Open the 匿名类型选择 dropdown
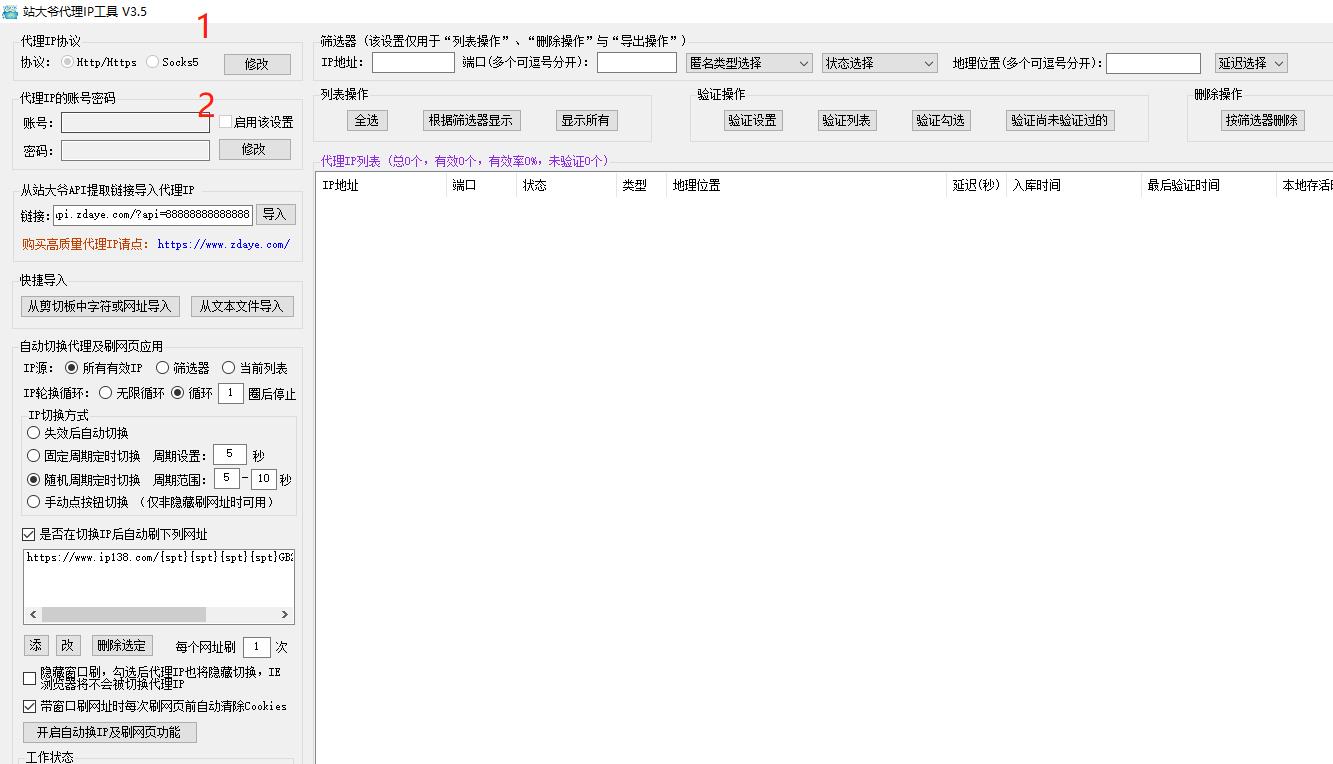Screen dimensions: 1333x764 pos(748,62)
